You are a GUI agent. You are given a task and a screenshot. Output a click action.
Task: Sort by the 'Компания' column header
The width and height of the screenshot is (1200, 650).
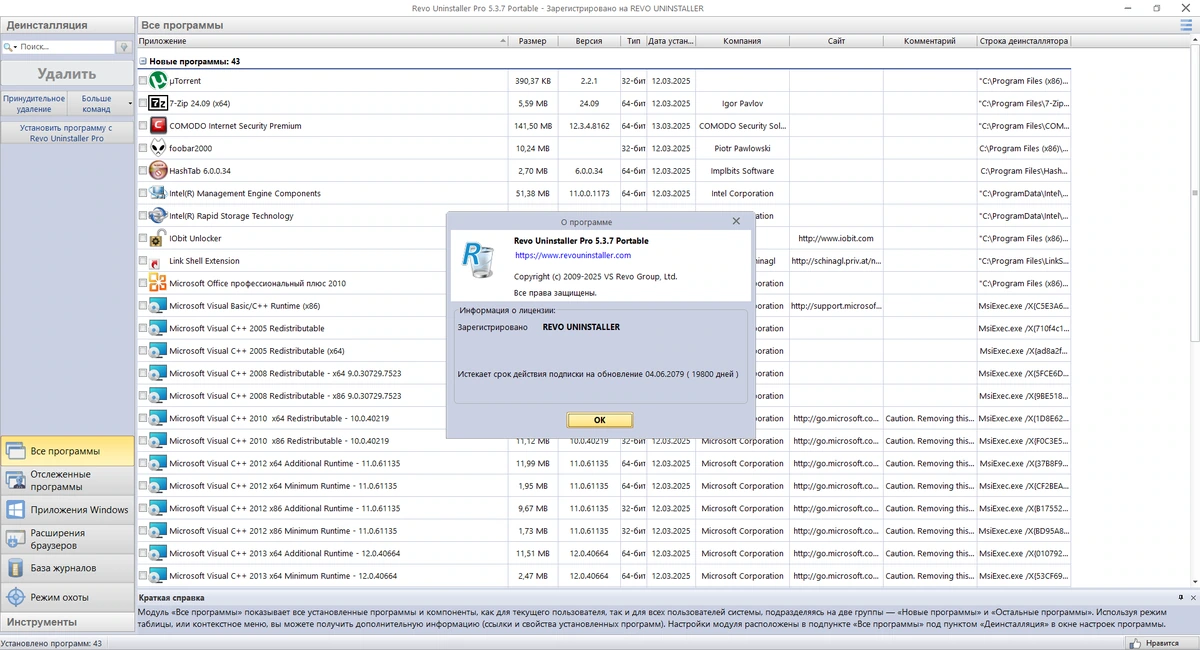(x=742, y=41)
